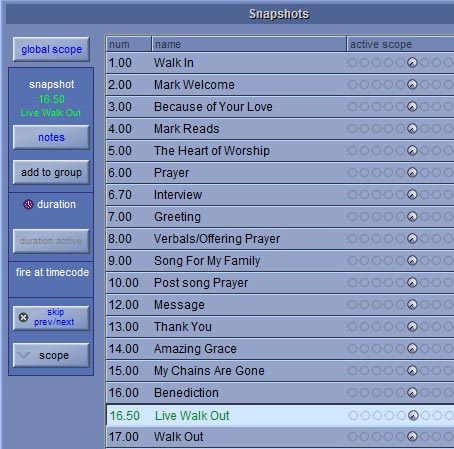The height and width of the screenshot is (449, 454).
Task: Click the filled scope indicator for Amazing Grace
Action: pos(412,349)
